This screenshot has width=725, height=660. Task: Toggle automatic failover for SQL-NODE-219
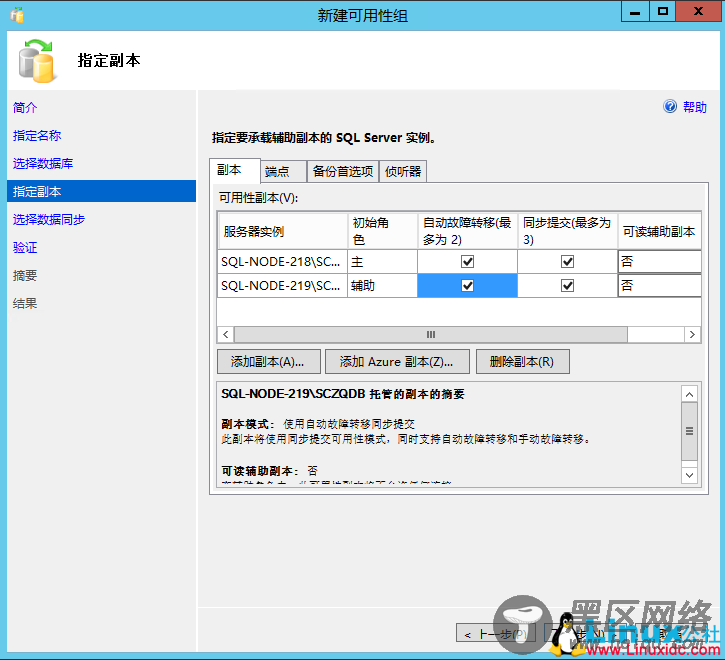pos(467,286)
